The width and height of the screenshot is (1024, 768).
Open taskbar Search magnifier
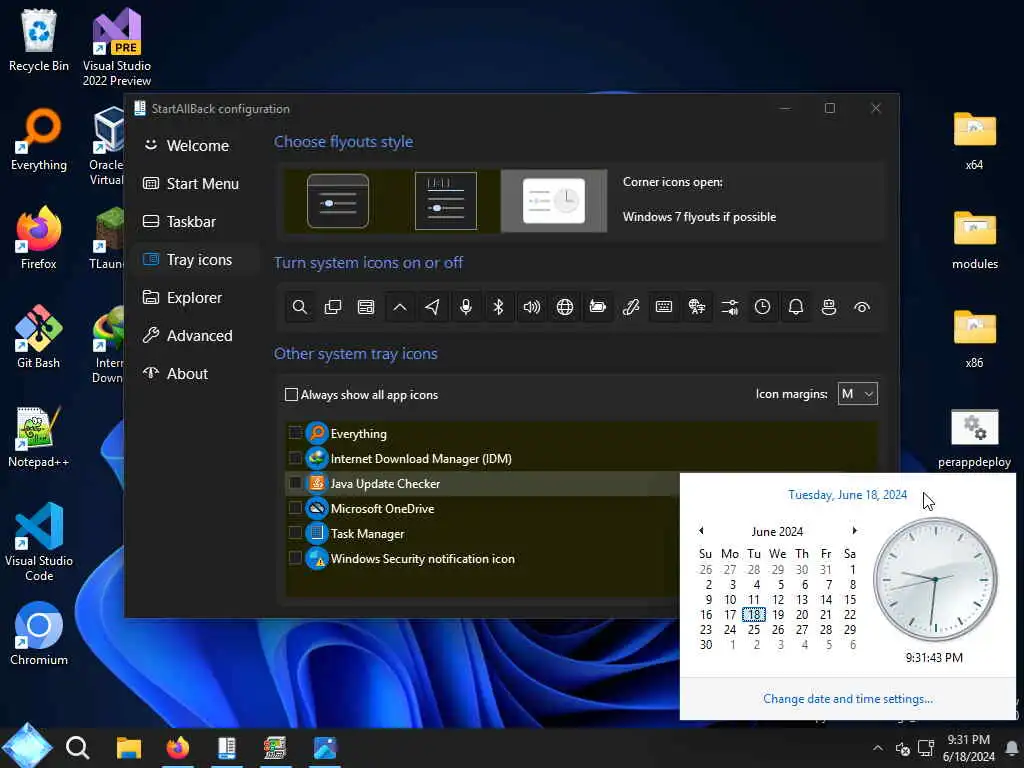tap(77, 748)
